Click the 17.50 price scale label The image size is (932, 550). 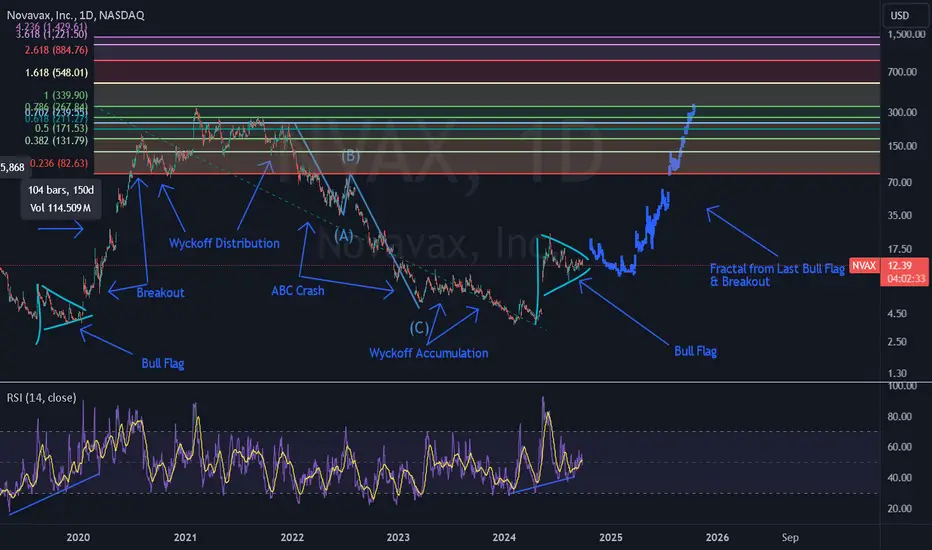(x=900, y=249)
